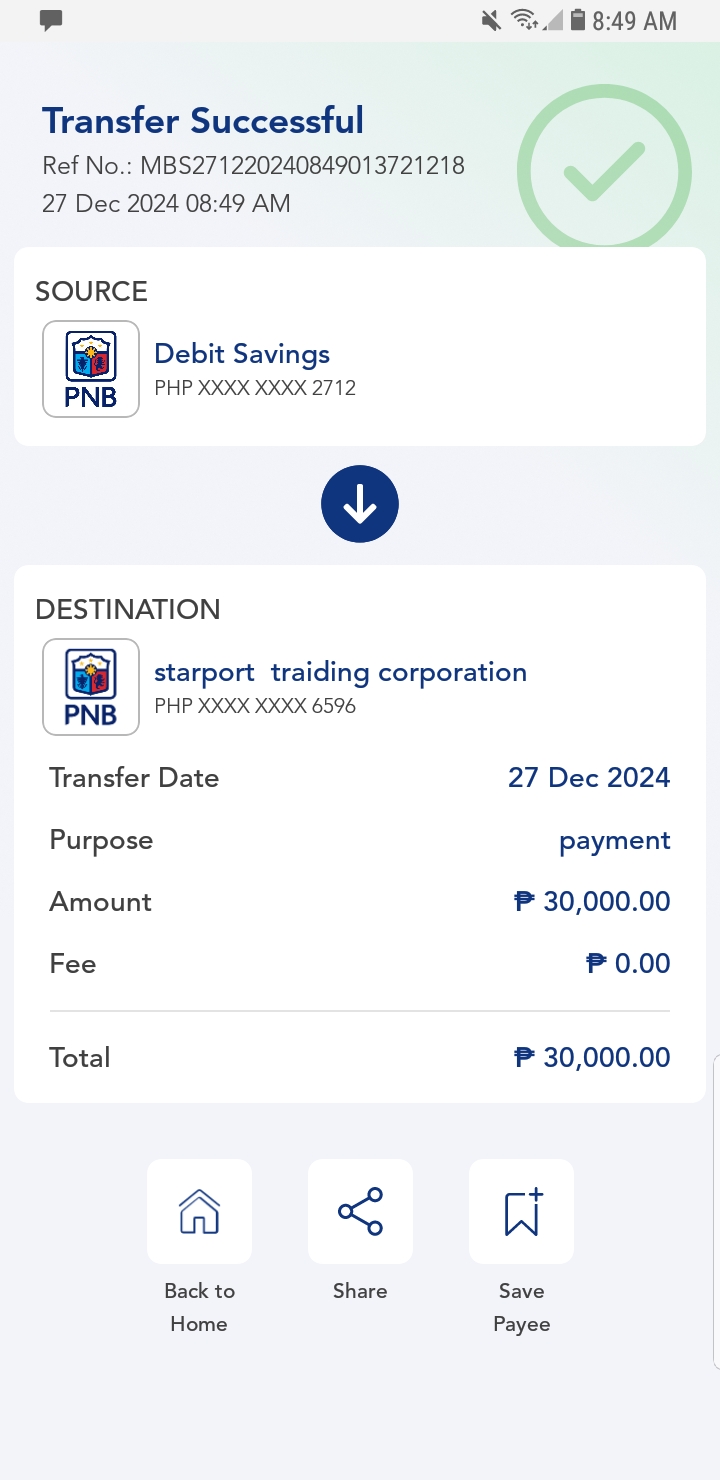The width and height of the screenshot is (720, 1480).
Task: Tap the Debit Savings account name
Action: [x=242, y=354]
